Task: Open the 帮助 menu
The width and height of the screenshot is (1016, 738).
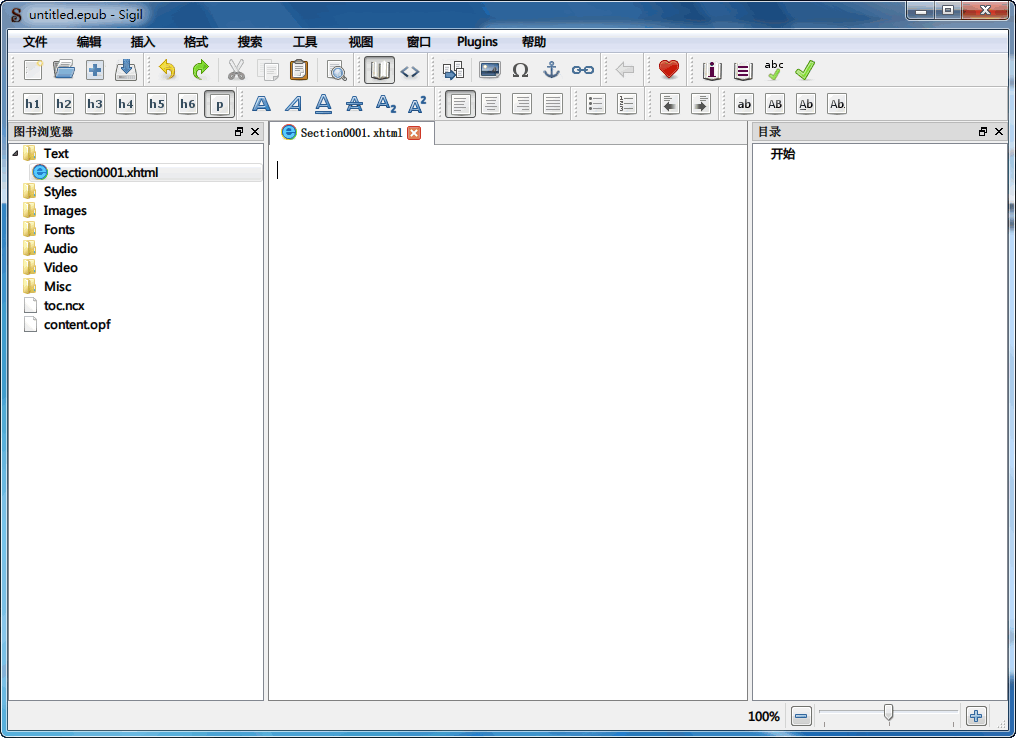Action: pos(534,42)
